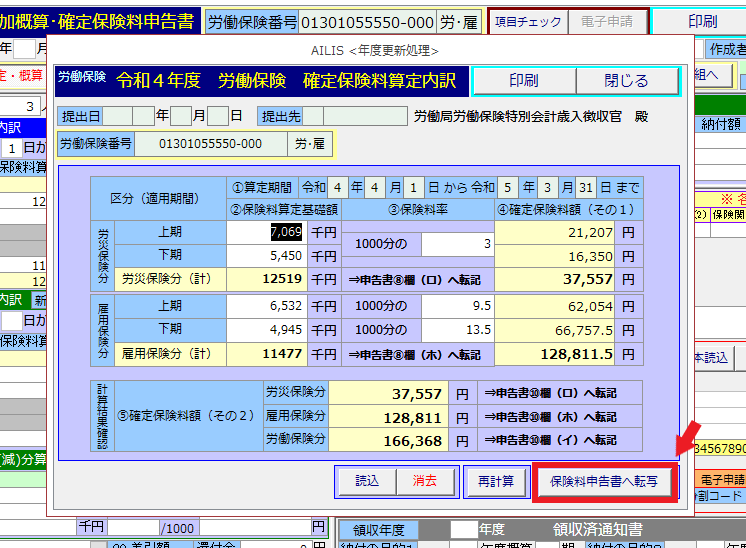Select 雇用保険 下期 amount field 4,945
Screen dimensions: 746x548
(265, 329)
